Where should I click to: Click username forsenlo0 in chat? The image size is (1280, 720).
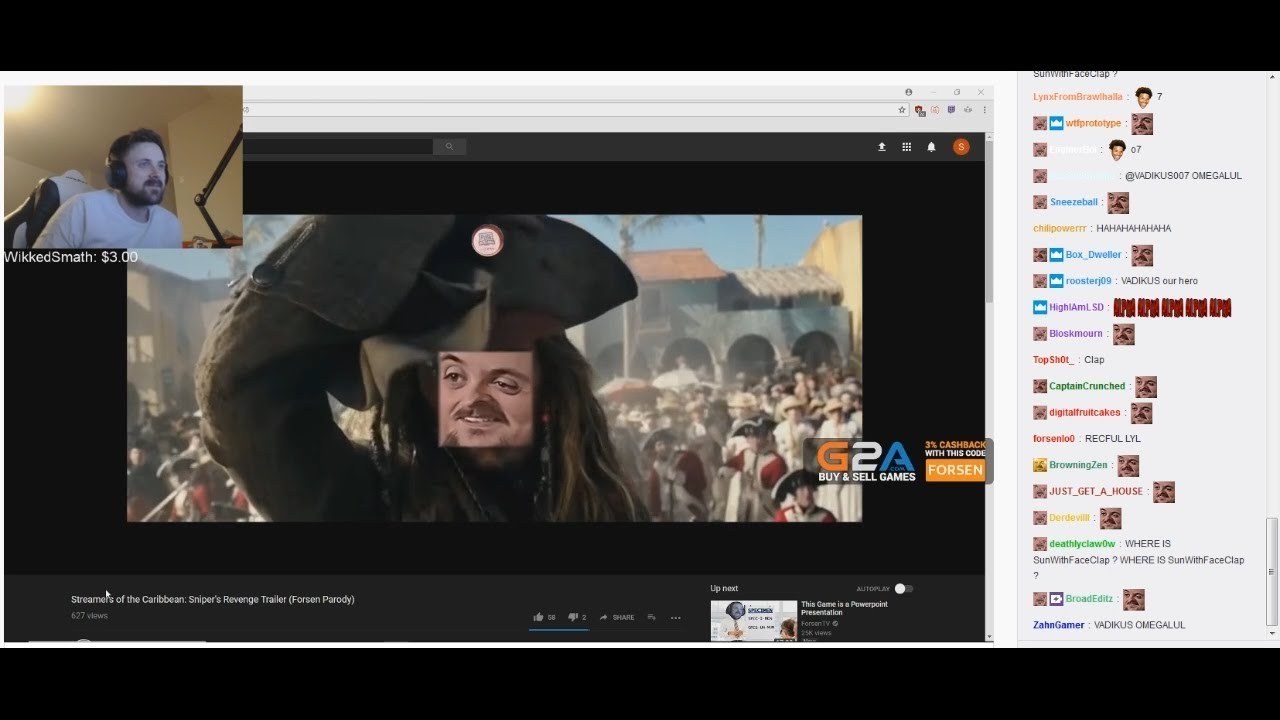point(1053,438)
